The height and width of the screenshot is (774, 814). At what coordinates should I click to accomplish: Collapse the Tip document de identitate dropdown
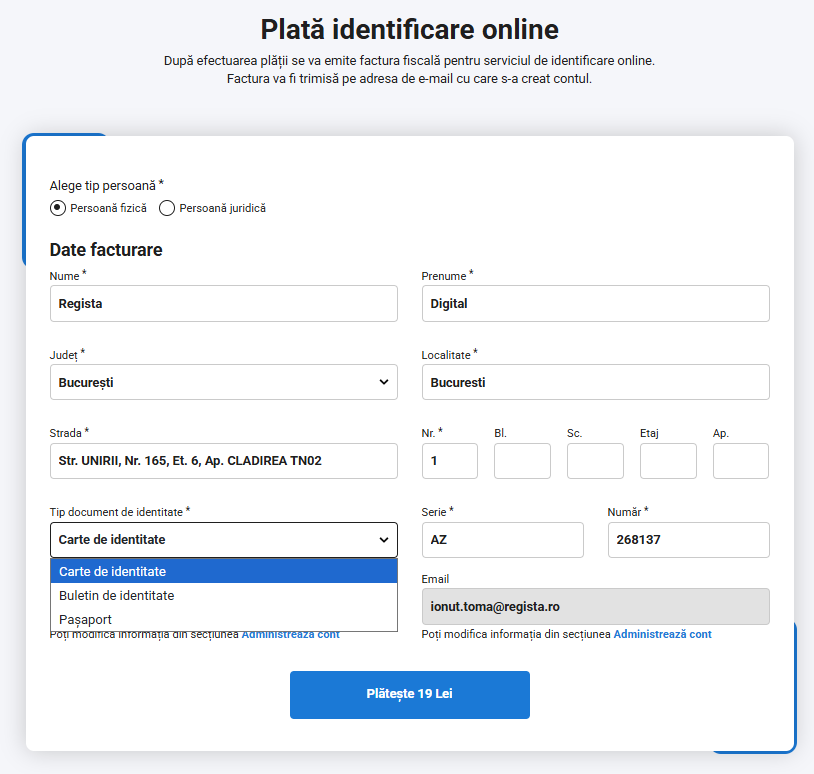223,540
